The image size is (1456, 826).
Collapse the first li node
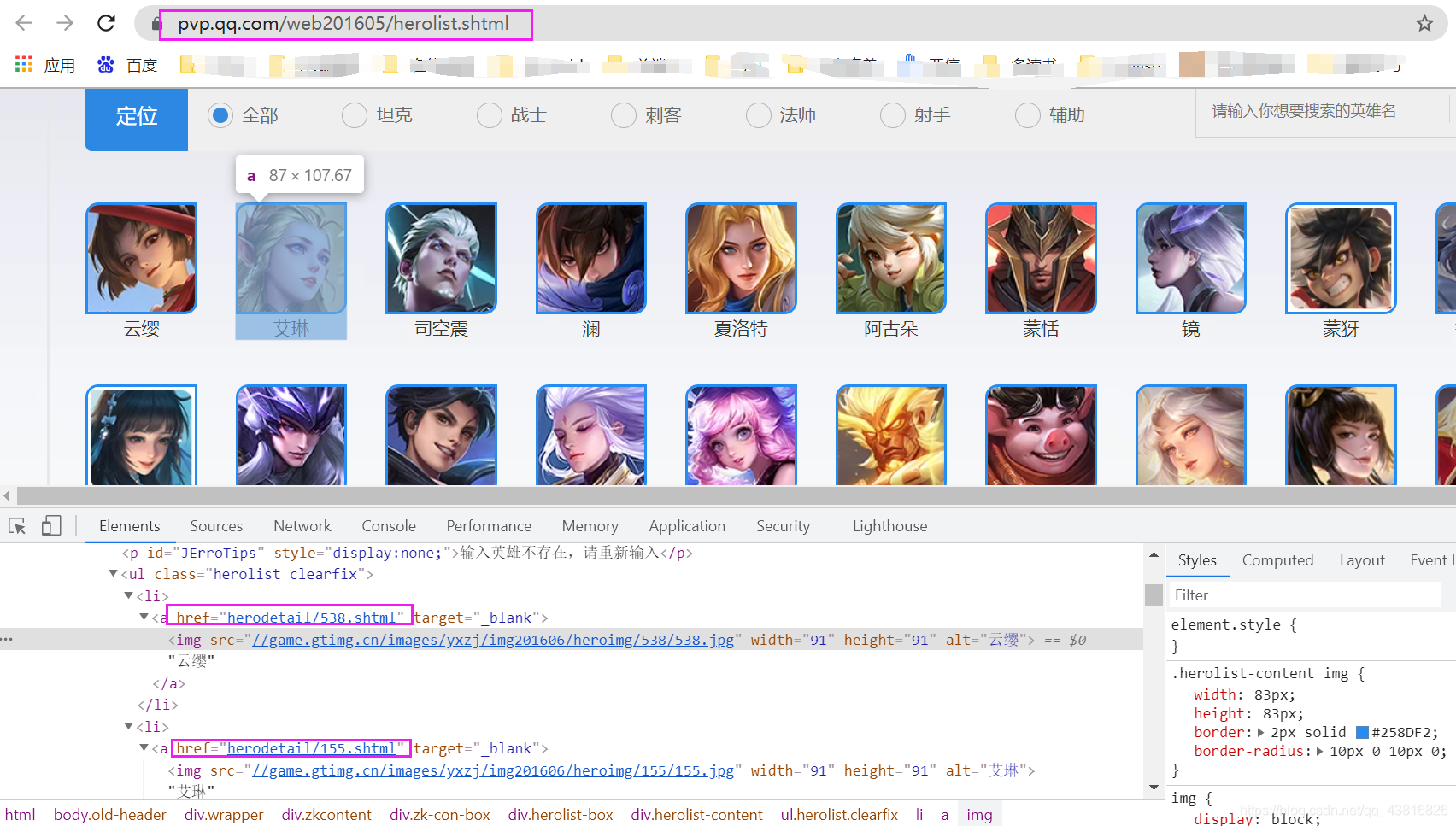(x=128, y=595)
